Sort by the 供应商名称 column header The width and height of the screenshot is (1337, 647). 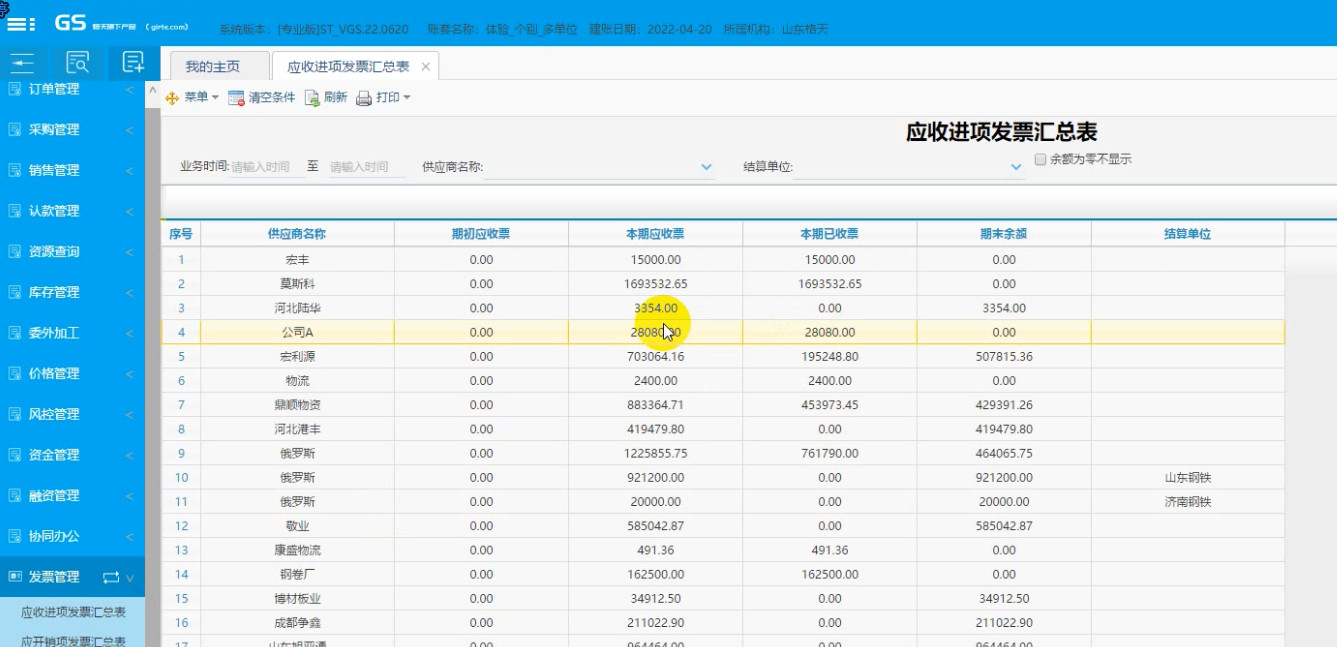click(x=297, y=234)
